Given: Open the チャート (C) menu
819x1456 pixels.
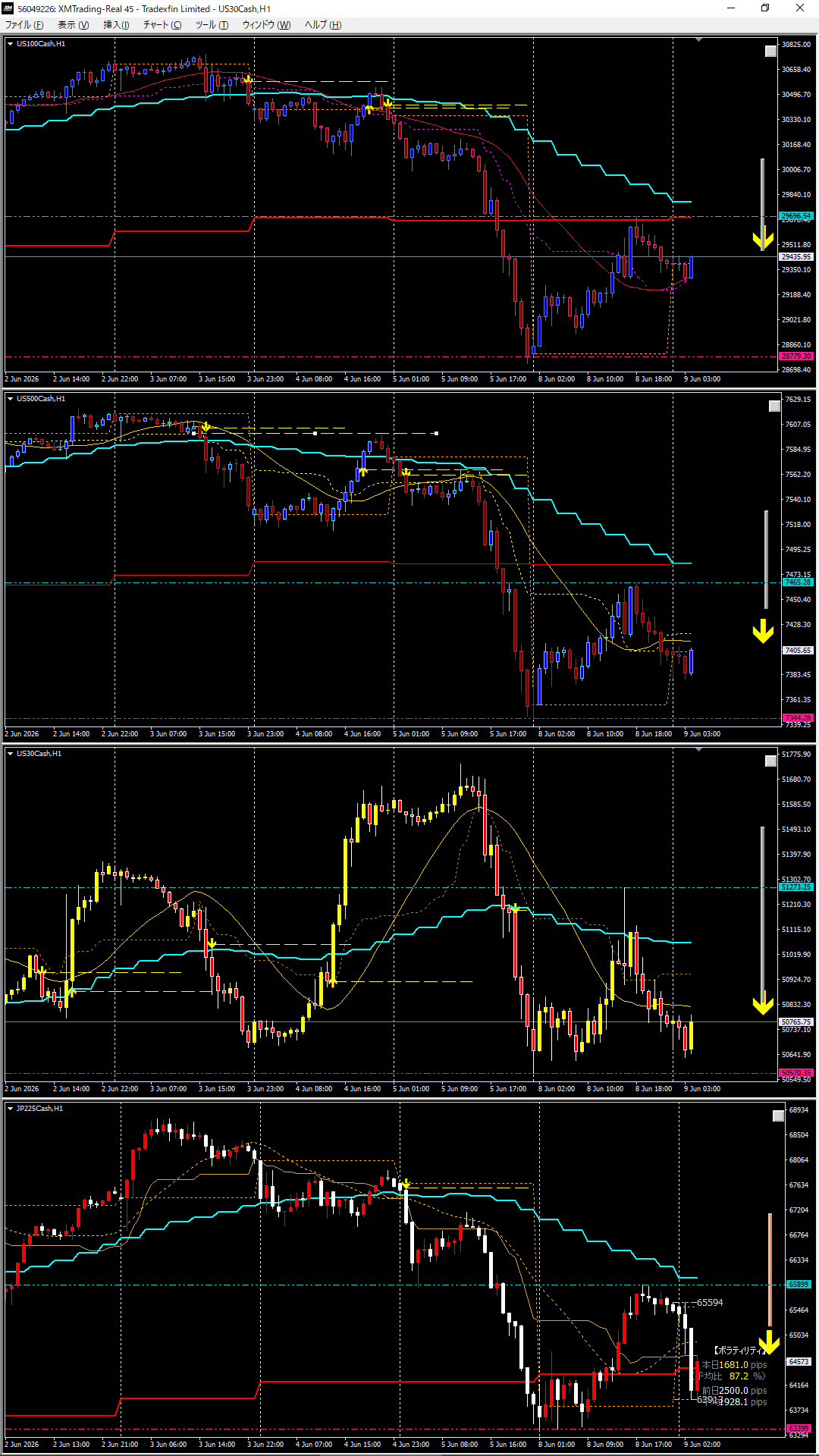Looking at the screenshot, I should (162, 25).
